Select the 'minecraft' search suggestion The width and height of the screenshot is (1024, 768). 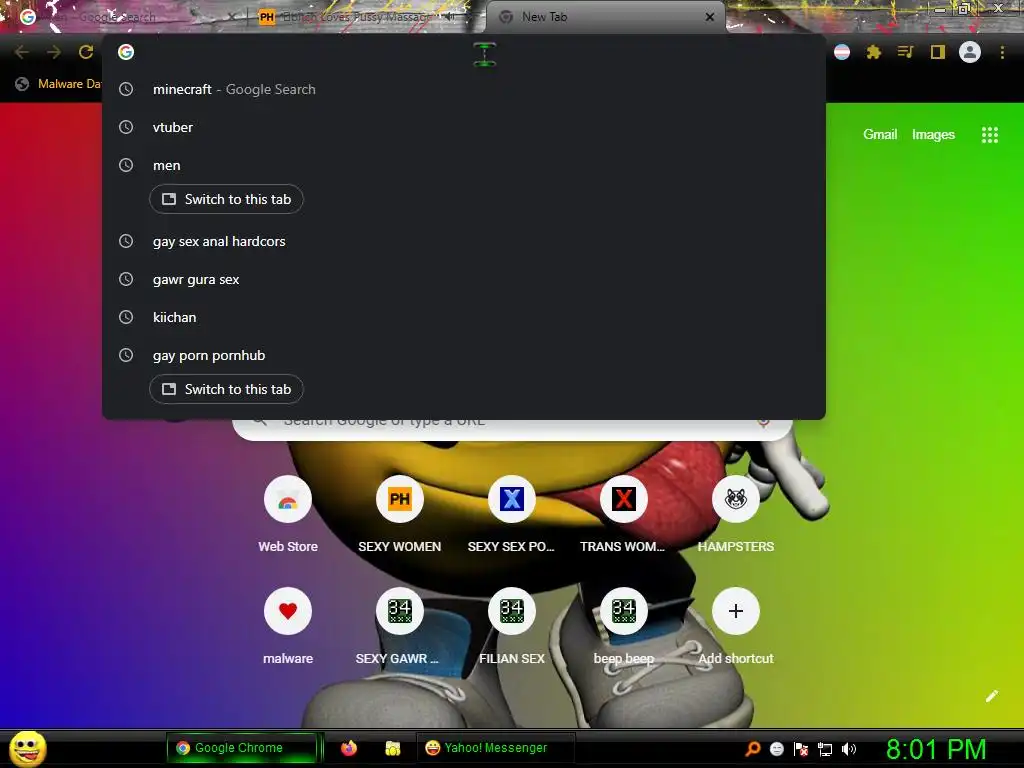pyautogui.click(x=464, y=89)
